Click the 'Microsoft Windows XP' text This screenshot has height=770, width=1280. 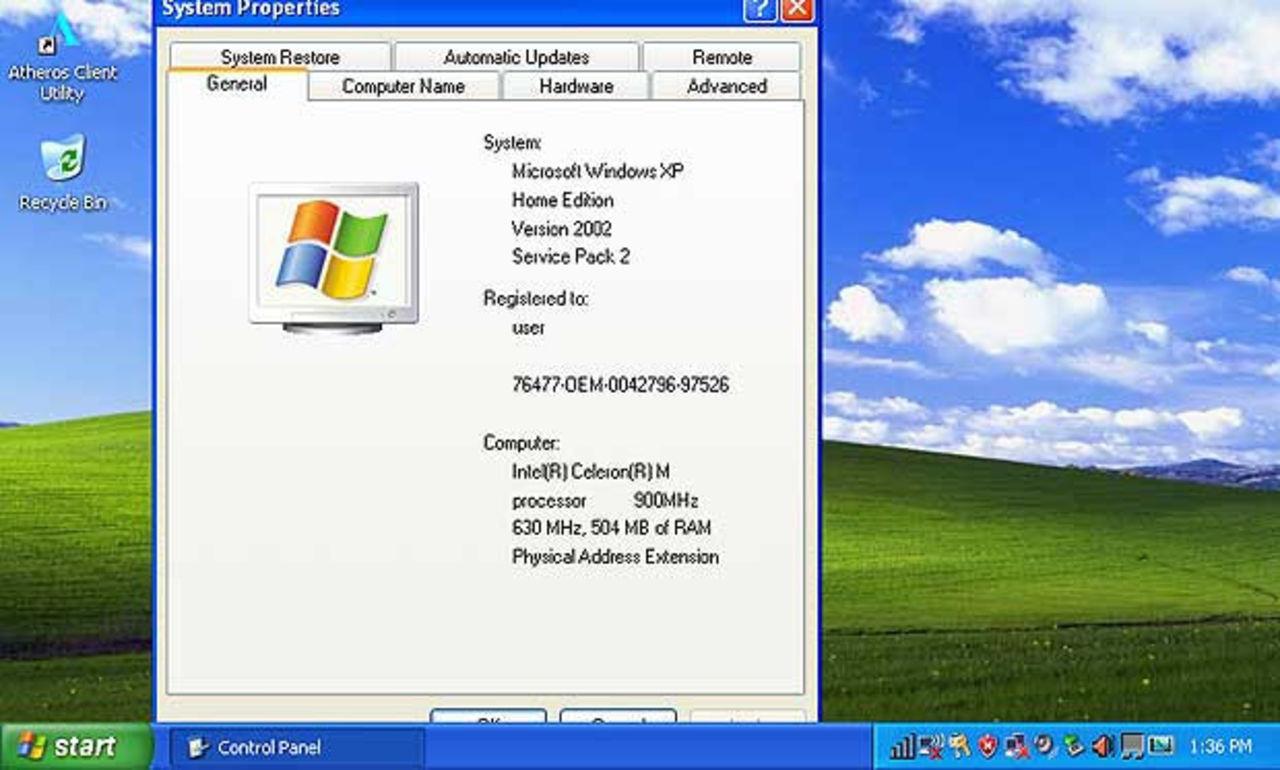598,171
